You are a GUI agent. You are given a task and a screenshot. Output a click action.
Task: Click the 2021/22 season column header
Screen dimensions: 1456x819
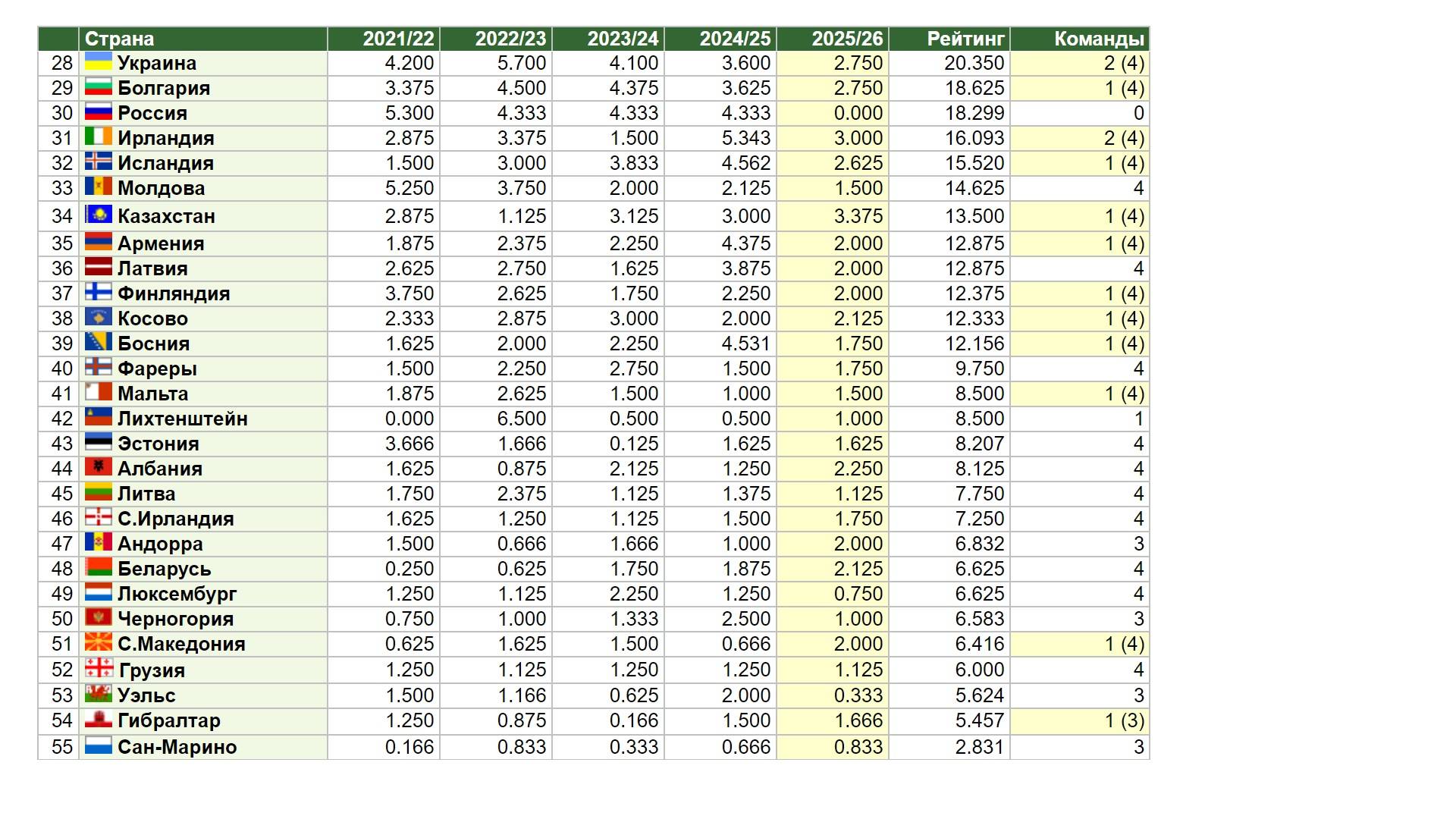(398, 39)
